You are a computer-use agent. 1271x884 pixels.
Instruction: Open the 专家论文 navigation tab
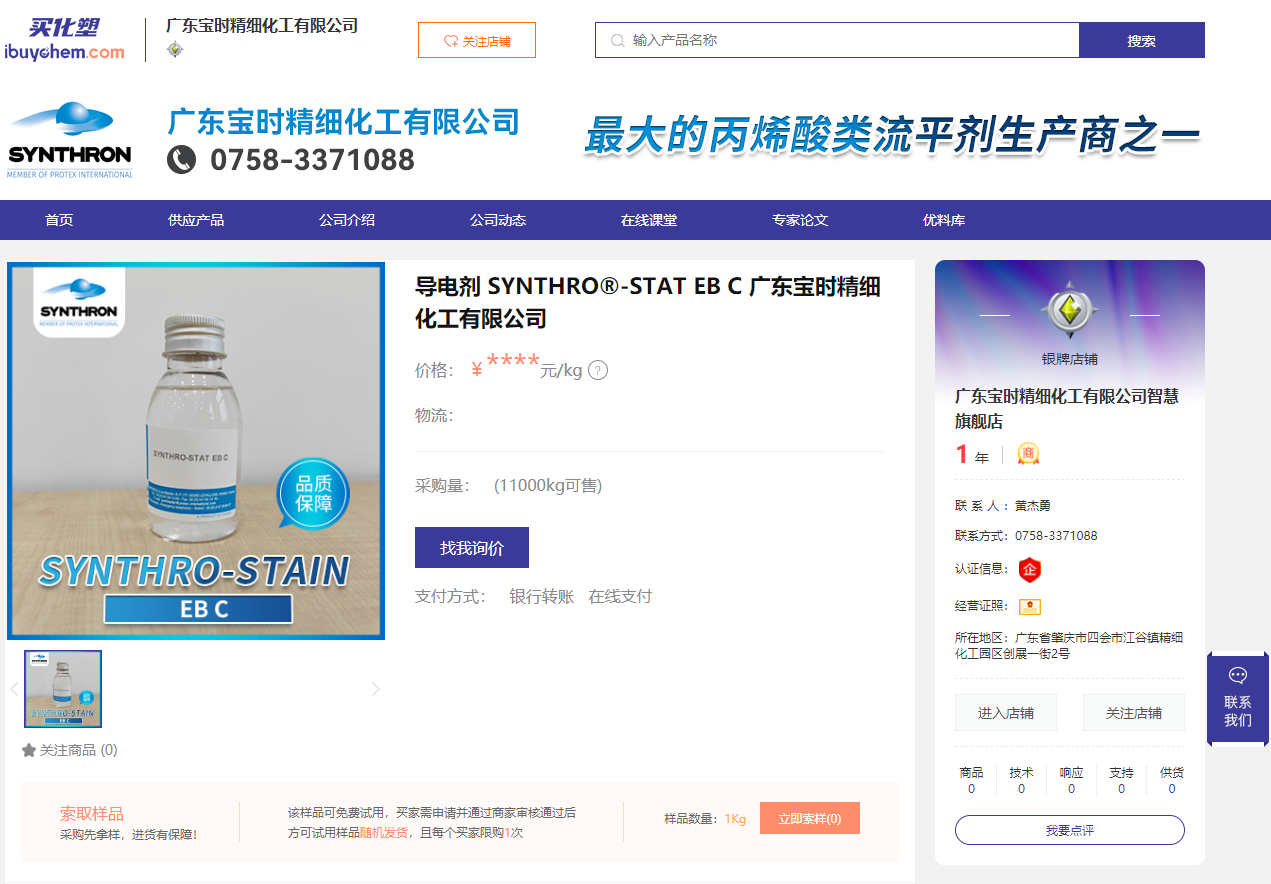tap(800, 220)
